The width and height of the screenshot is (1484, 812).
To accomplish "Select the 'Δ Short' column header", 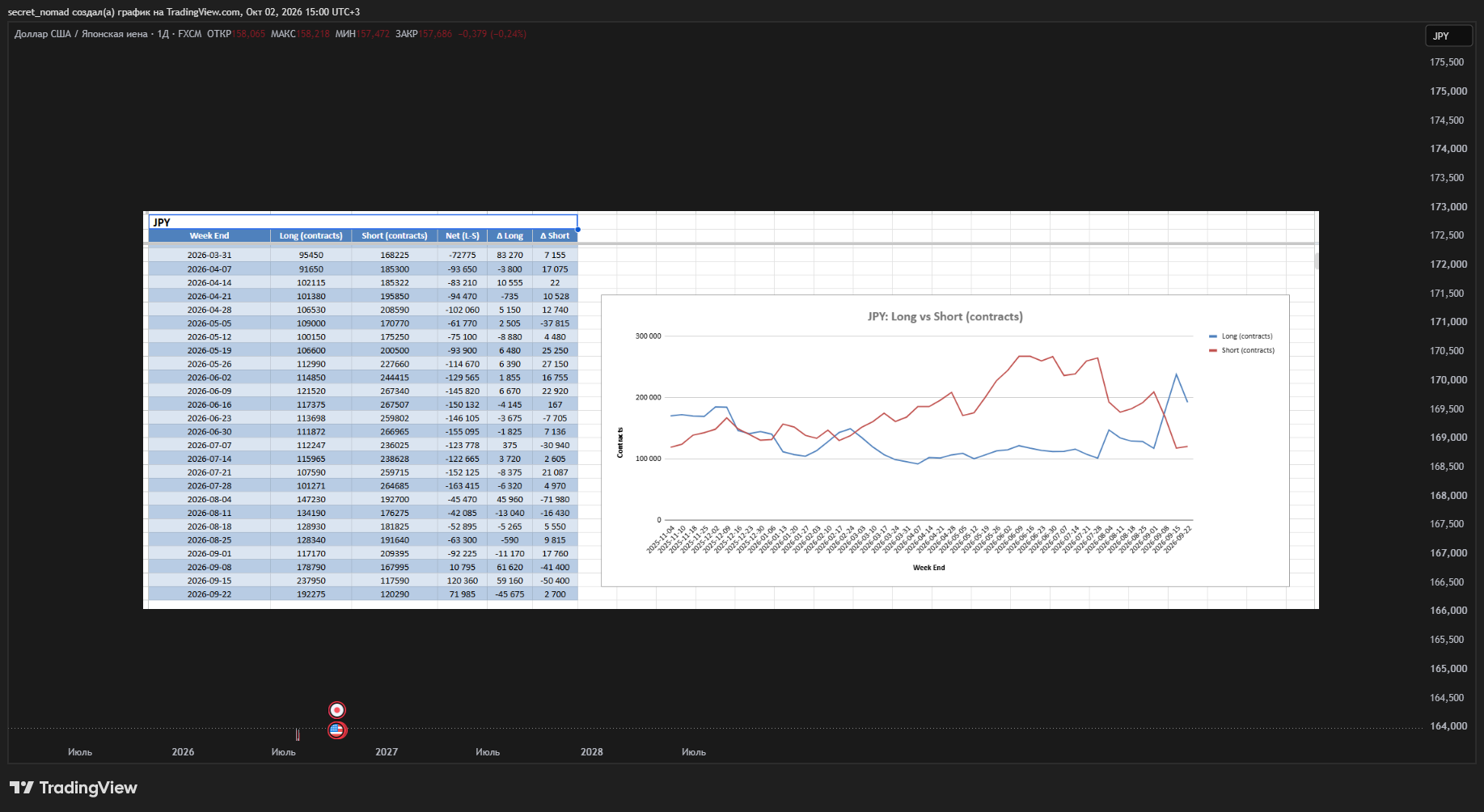I will [x=555, y=236].
